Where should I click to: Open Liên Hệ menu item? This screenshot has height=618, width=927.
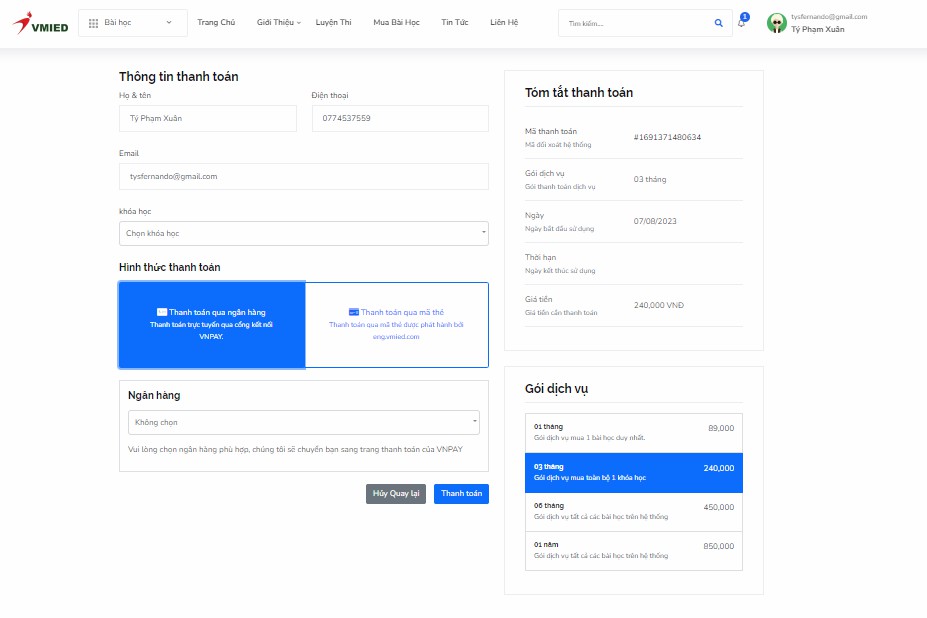[x=504, y=22]
